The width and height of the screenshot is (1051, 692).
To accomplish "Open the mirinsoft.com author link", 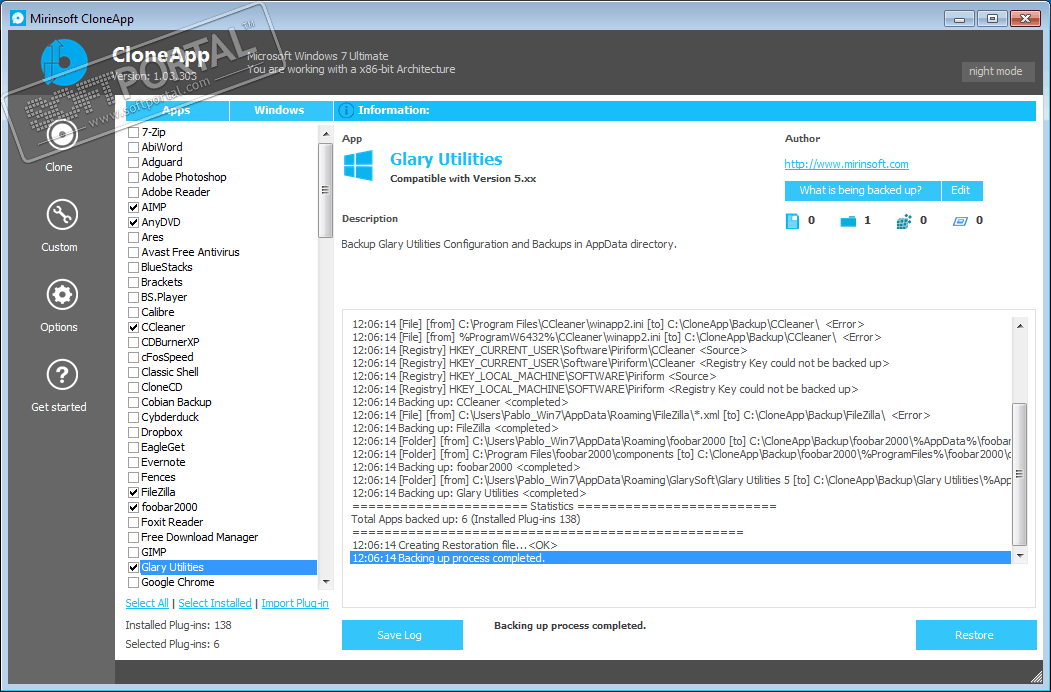I will (847, 164).
